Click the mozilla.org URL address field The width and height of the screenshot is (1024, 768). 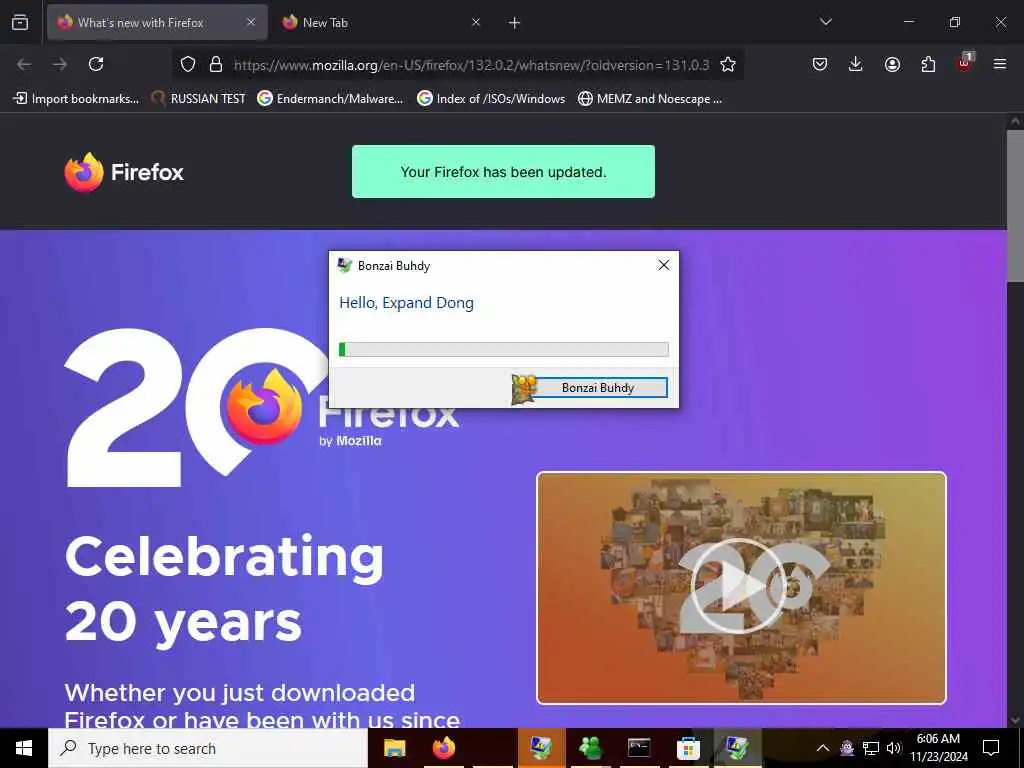(x=471, y=65)
